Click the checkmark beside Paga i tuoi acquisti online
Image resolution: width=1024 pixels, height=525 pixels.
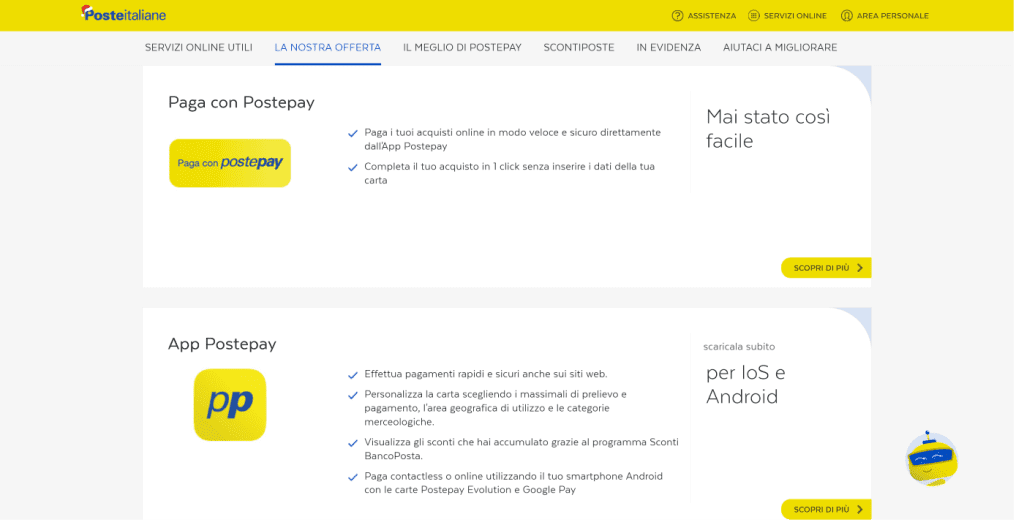(x=353, y=133)
